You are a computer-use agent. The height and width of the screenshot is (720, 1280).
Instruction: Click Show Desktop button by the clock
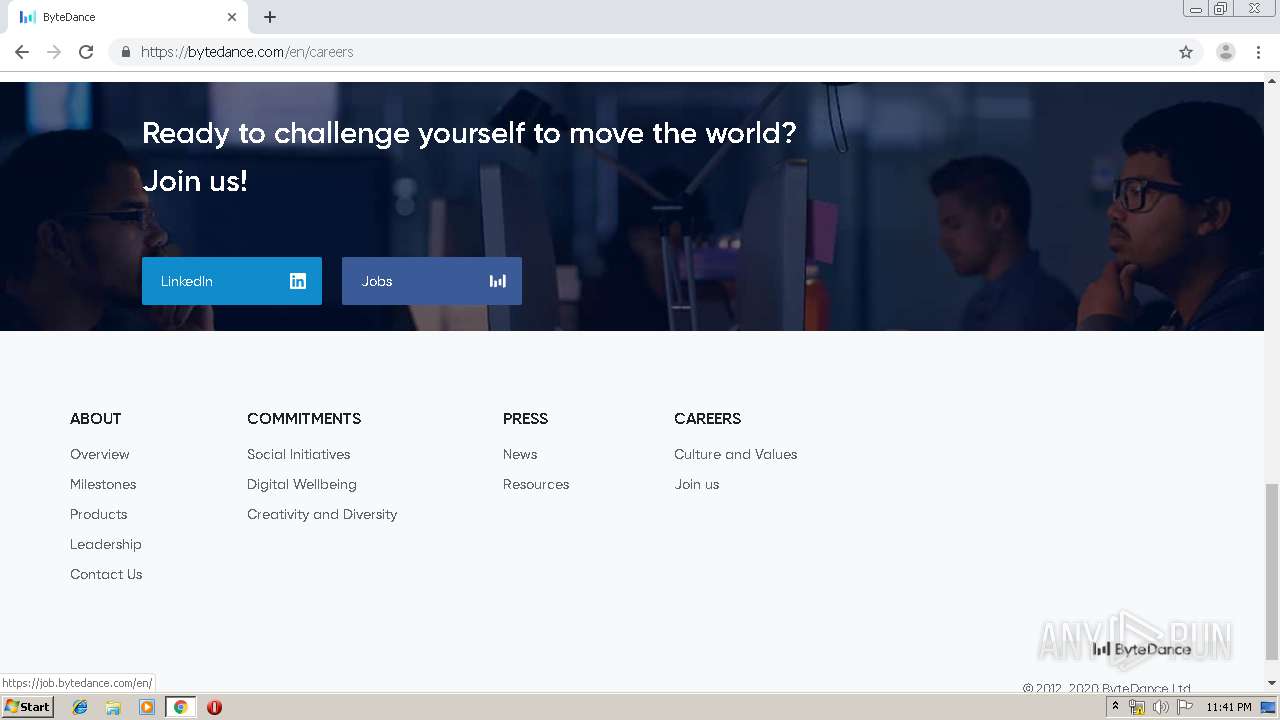click(x=1269, y=707)
